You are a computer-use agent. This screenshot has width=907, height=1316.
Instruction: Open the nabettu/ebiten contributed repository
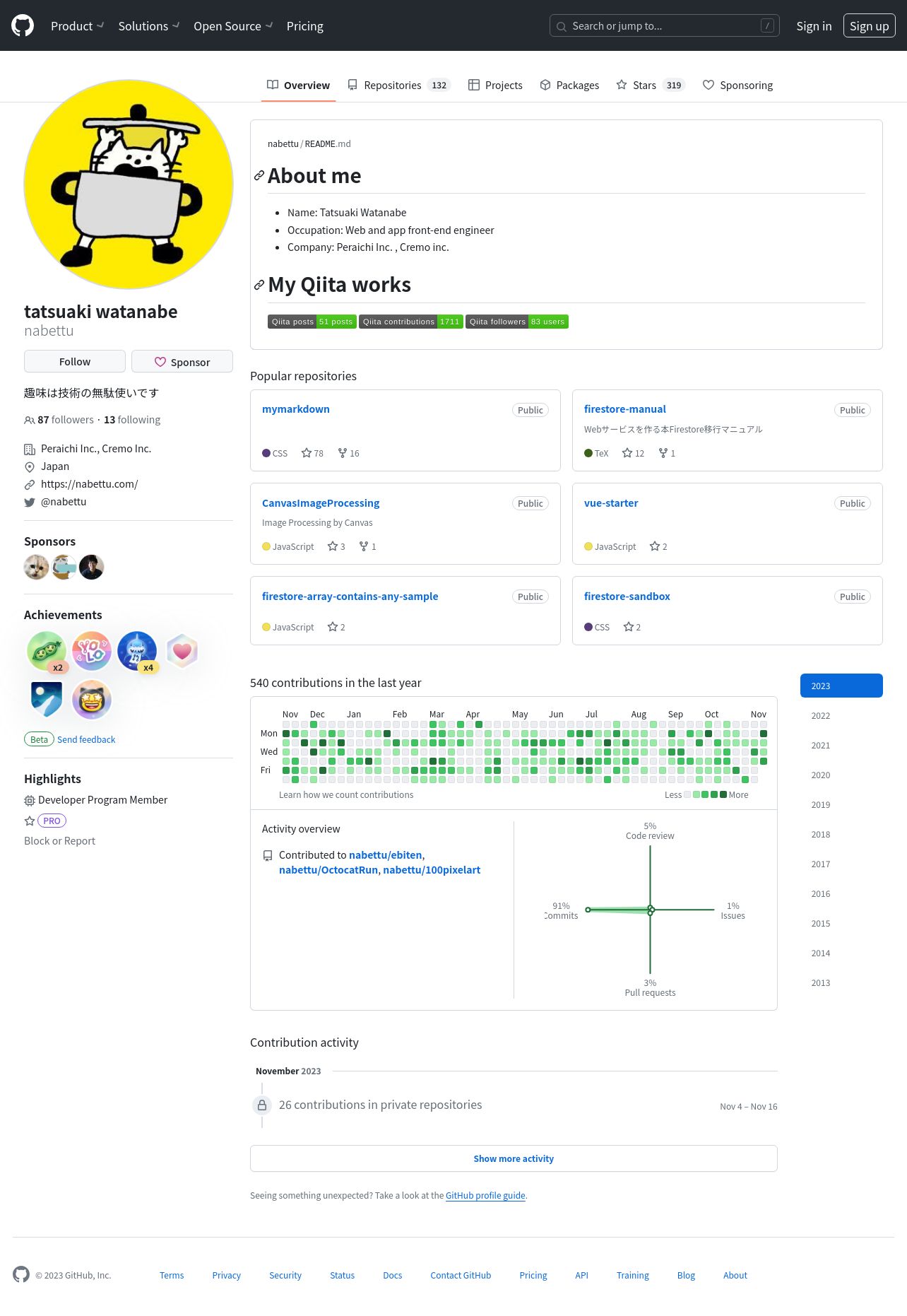pyautogui.click(x=386, y=855)
